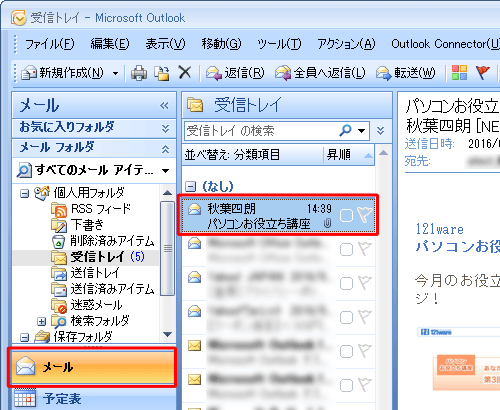The height and width of the screenshot is (410, 500).
Task: Collapse the メール フォルダ section
Action: coord(165,149)
